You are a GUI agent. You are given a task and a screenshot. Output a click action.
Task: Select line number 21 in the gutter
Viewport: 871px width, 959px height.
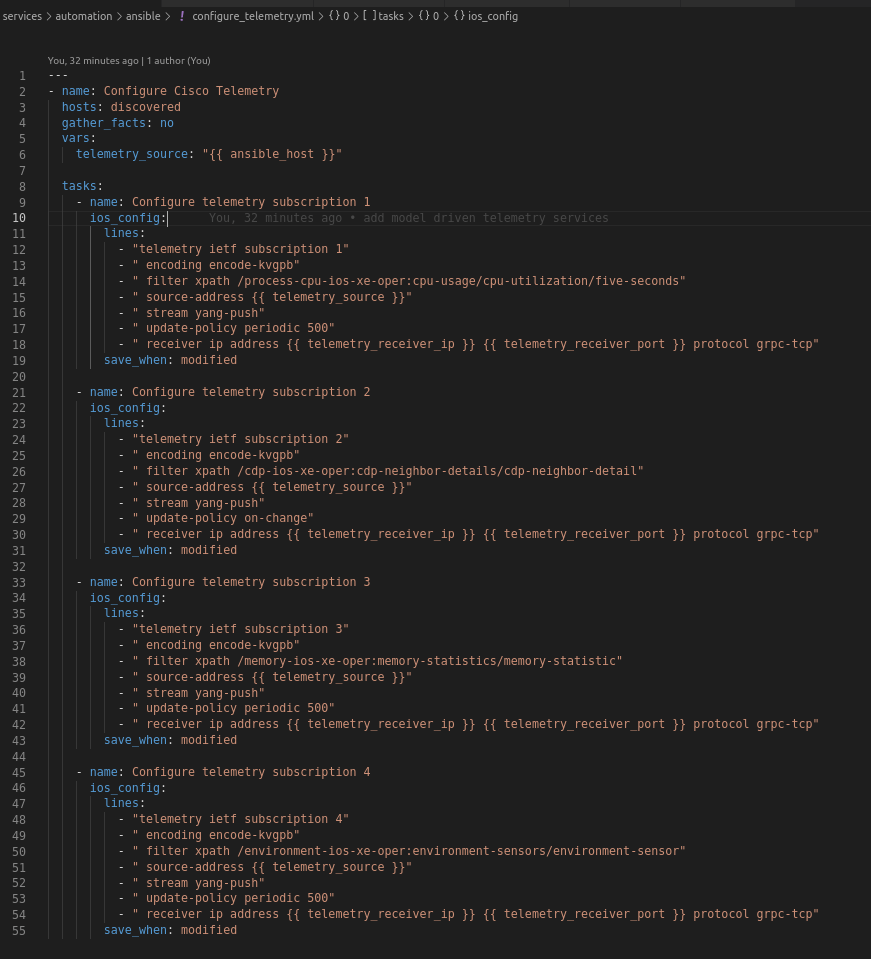[20, 392]
